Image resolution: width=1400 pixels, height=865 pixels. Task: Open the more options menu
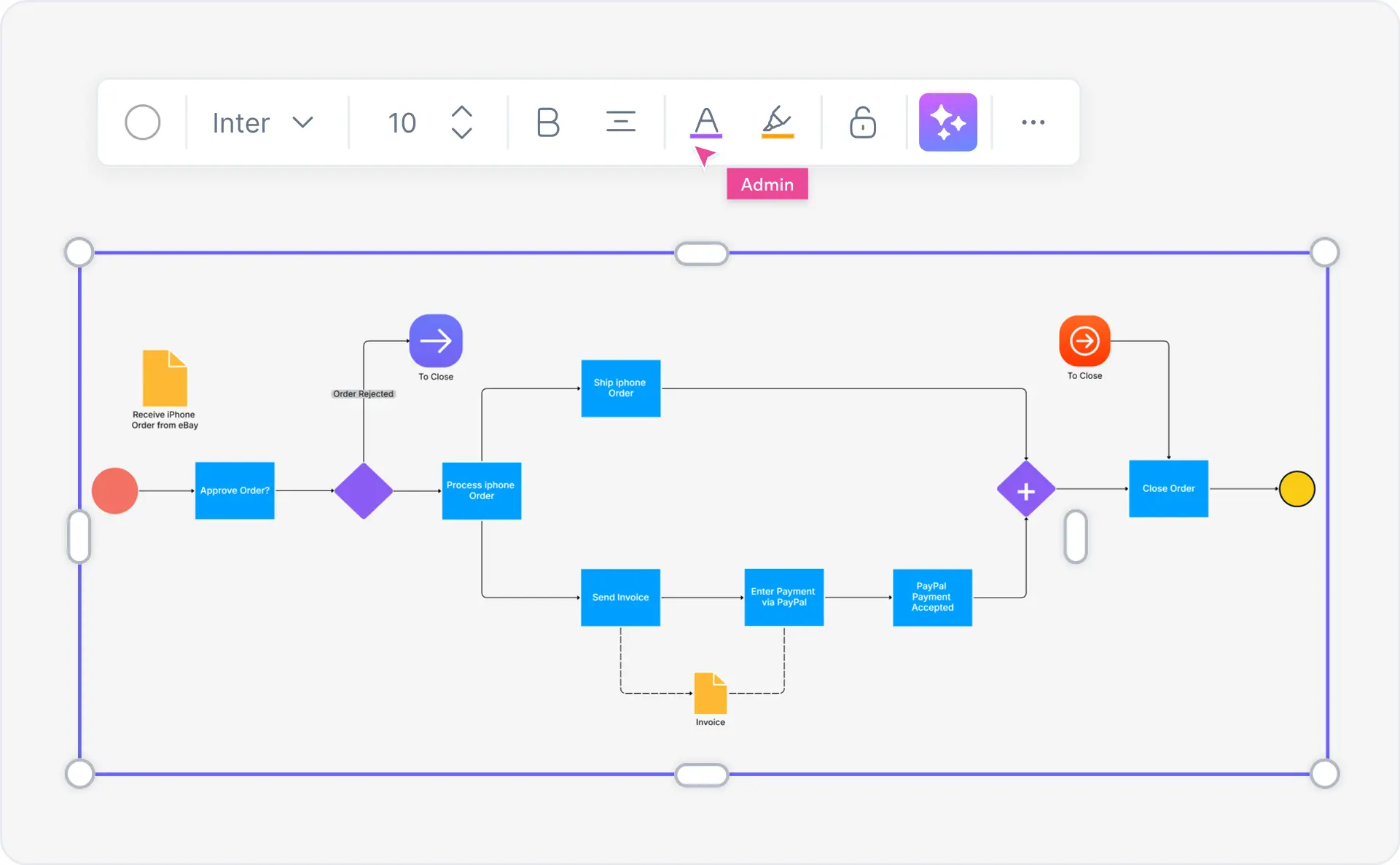(1033, 122)
